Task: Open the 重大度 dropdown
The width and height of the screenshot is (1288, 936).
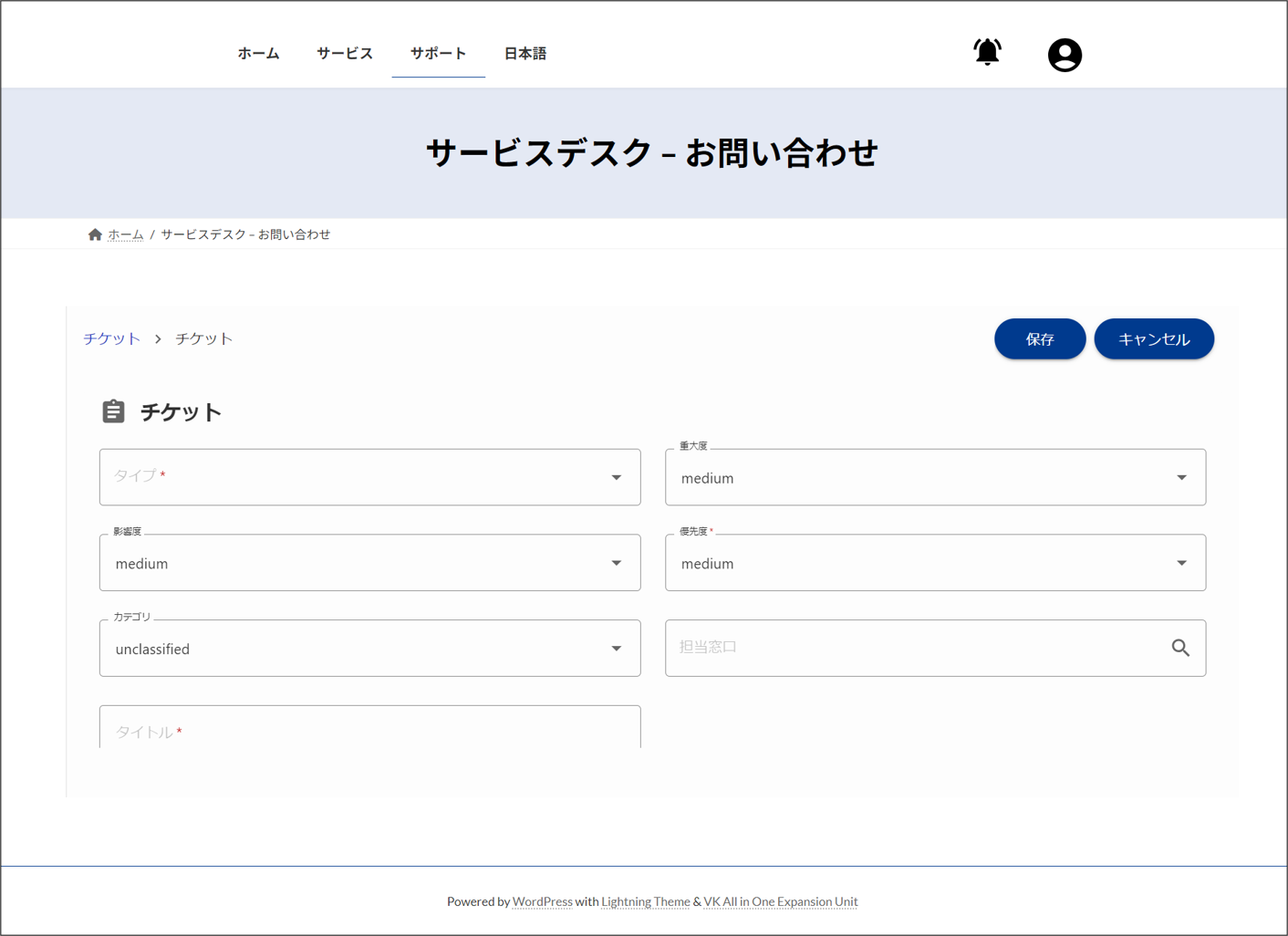Action: (x=1181, y=477)
